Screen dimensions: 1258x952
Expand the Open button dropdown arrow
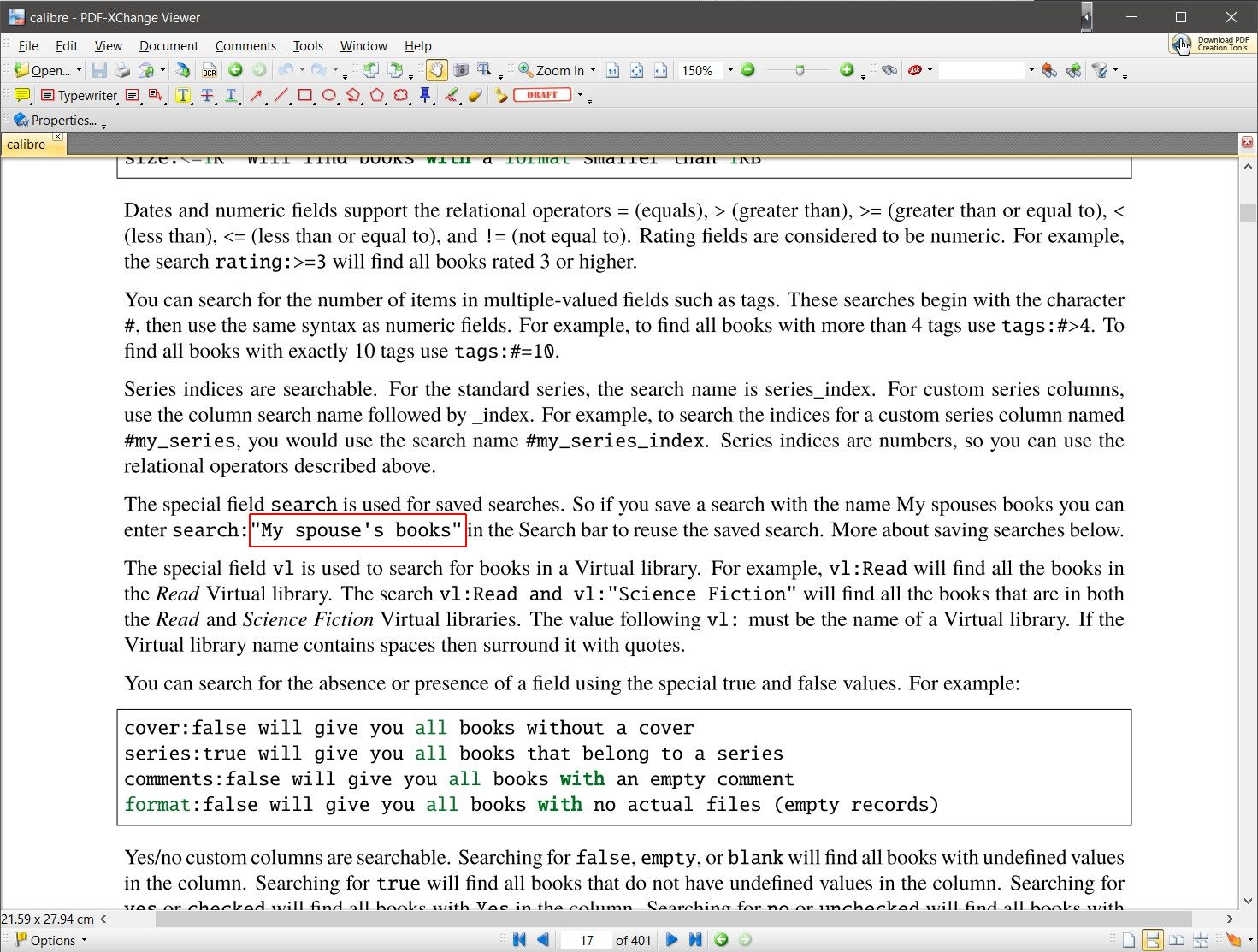pos(79,70)
